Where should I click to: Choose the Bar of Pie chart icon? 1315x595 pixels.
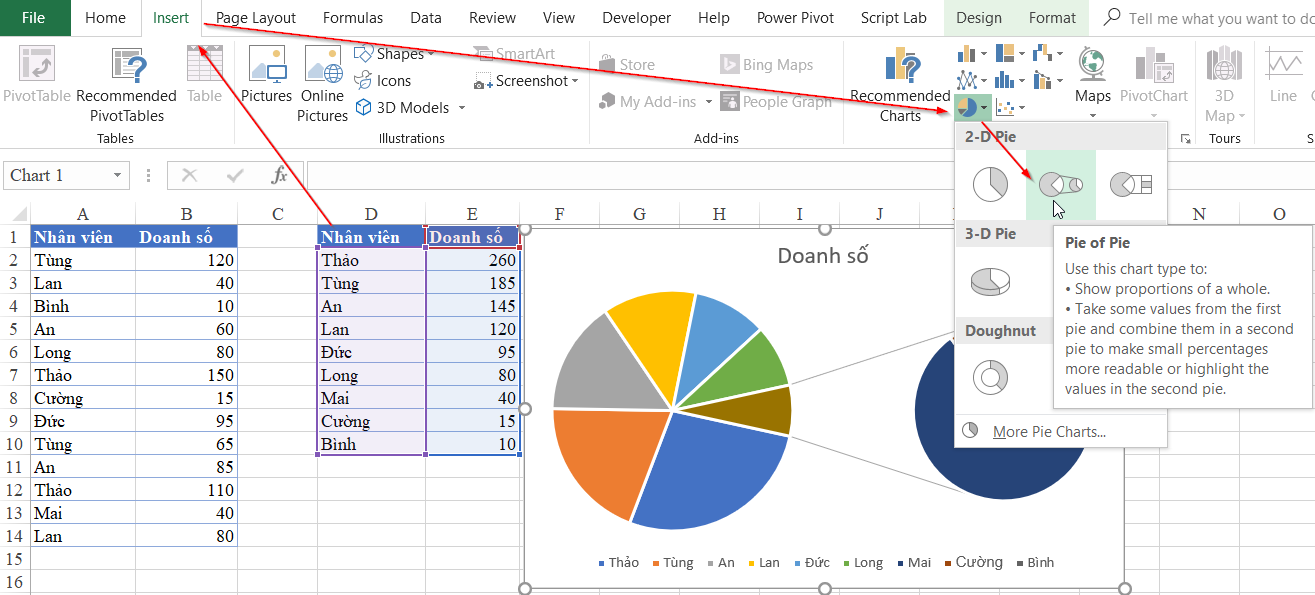(x=1131, y=185)
